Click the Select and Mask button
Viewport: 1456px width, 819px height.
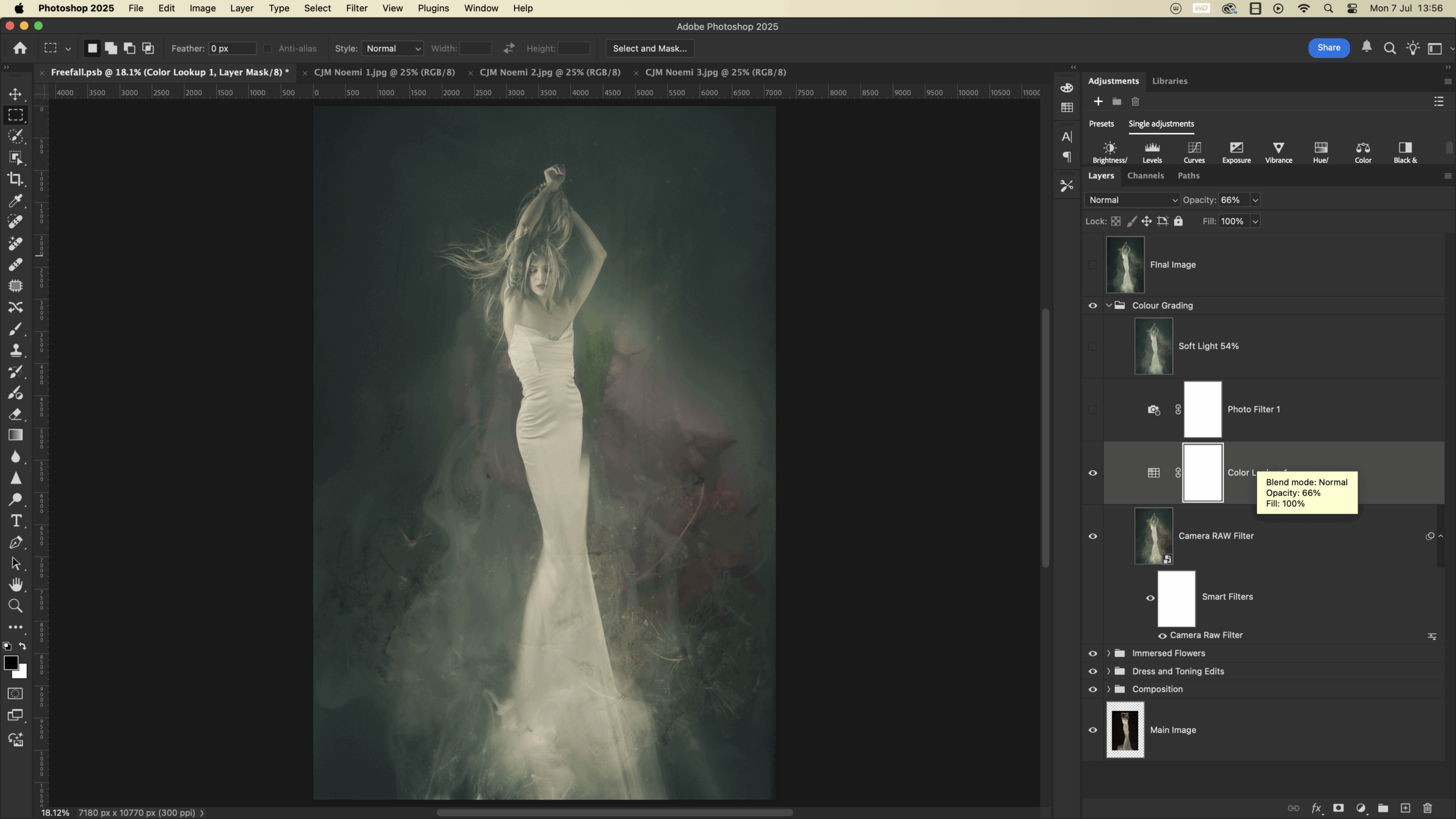650,49
